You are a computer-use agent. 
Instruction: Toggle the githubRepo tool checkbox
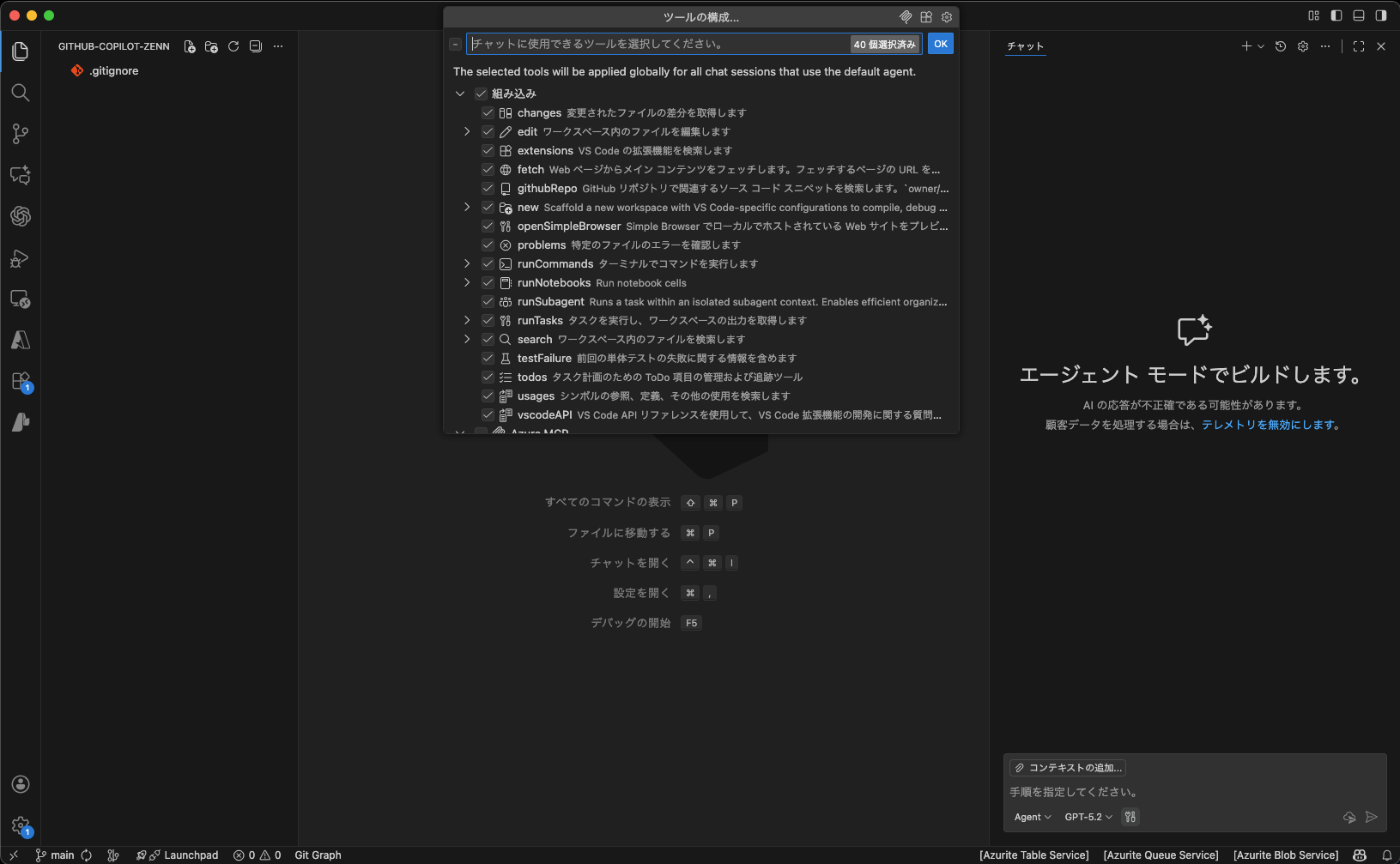pos(488,188)
